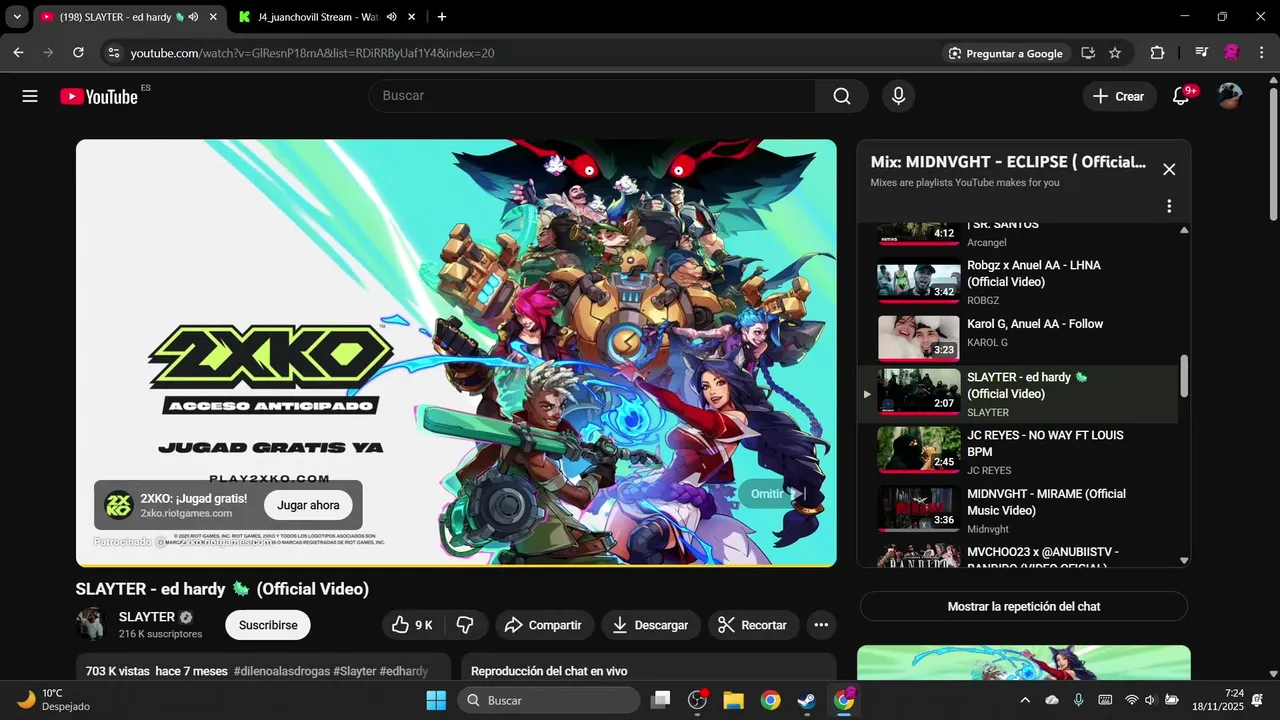Click the playlist scroll down arrow

click(x=1184, y=560)
